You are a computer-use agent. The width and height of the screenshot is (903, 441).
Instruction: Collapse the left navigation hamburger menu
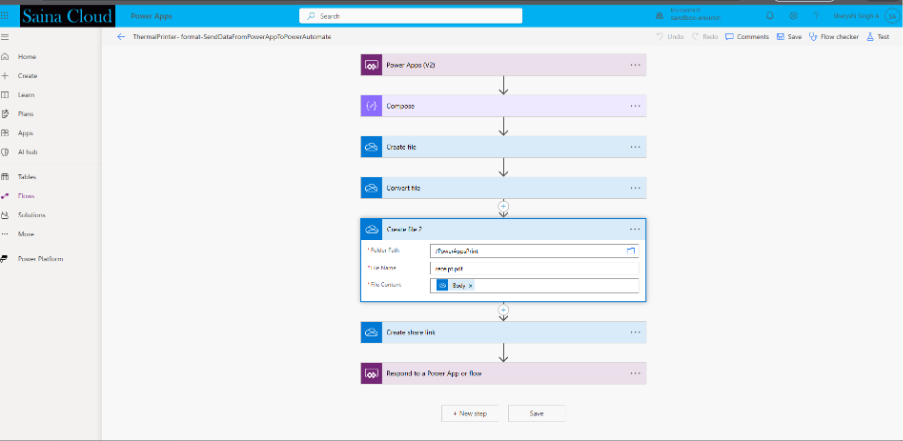(6, 36)
